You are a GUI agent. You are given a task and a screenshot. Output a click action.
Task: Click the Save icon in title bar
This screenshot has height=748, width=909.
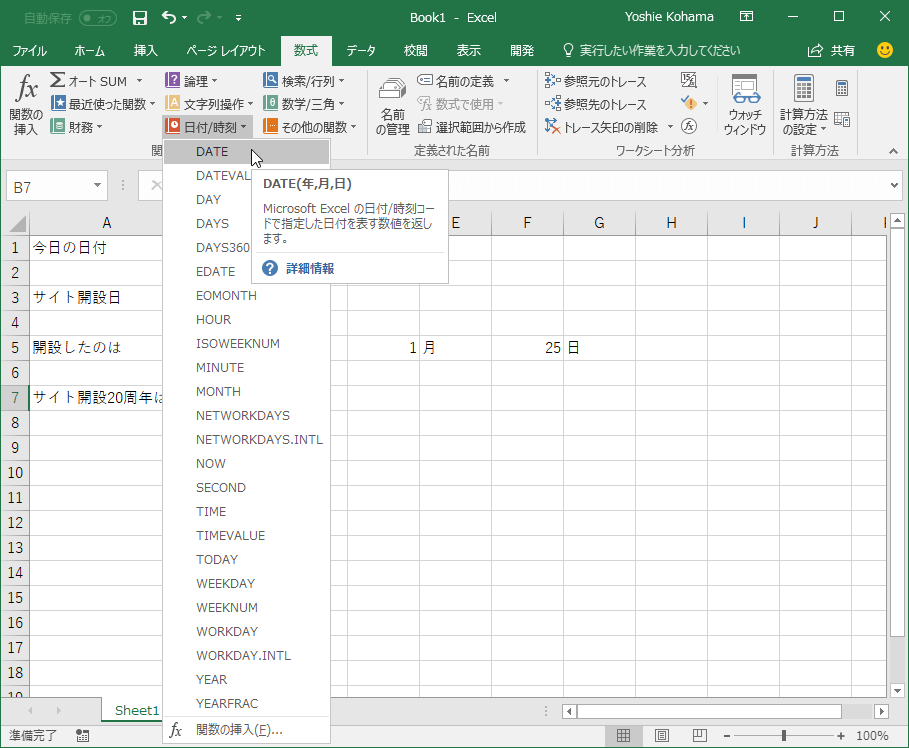[x=140, y=17]
